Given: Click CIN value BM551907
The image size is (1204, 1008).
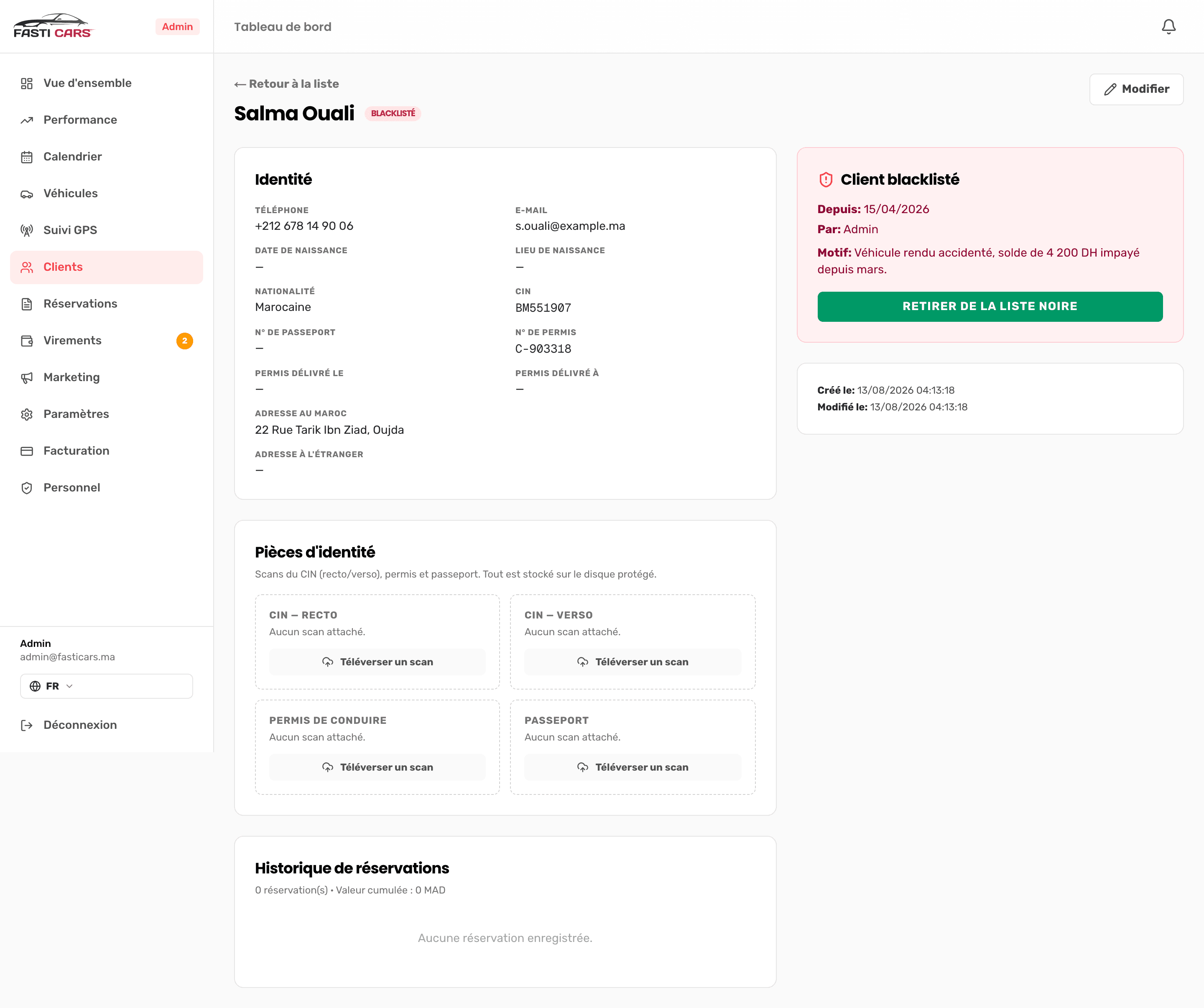Looking at the screenshot, I should [543, 308].
